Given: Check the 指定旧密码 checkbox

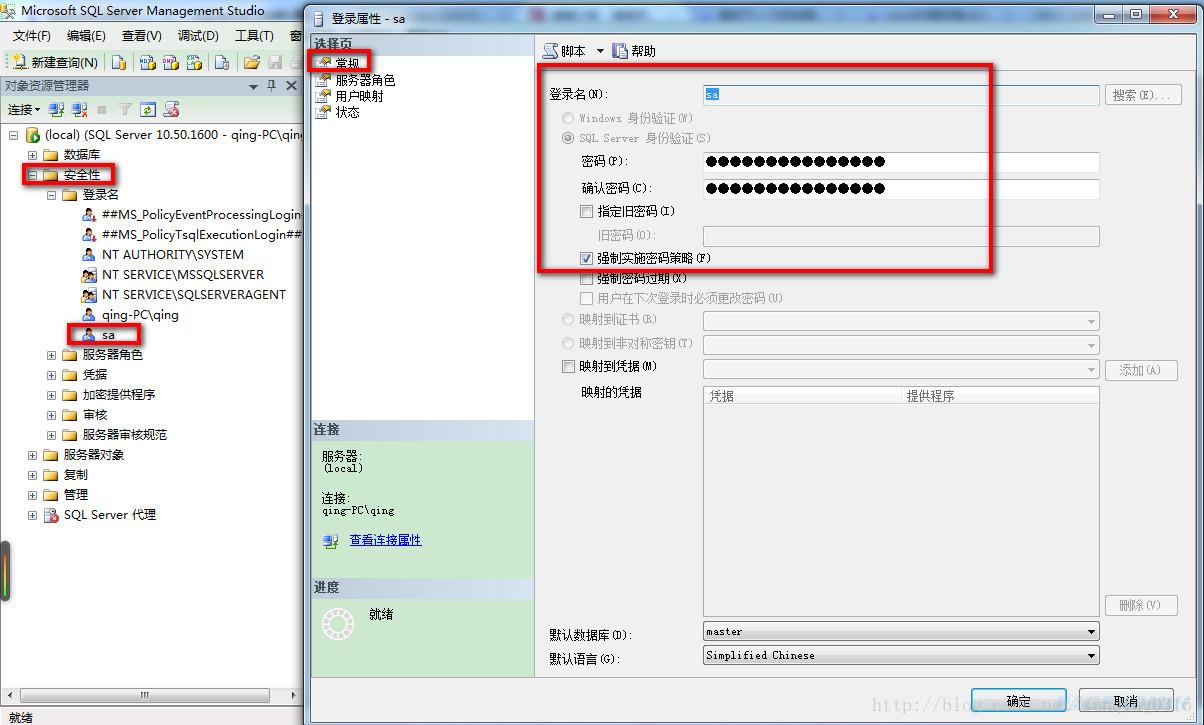Looking at the screenshot, I should [x=587, y=211].
